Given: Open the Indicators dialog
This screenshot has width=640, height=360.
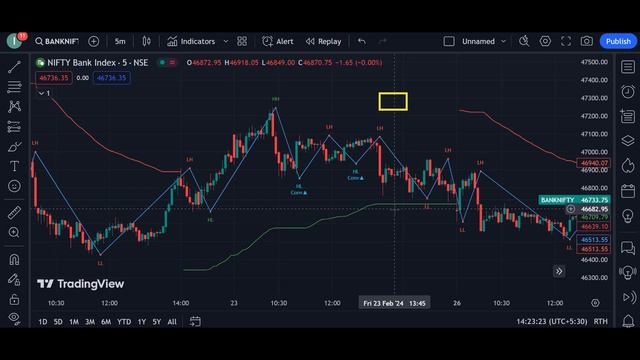Looking at the screenshot, I should click(x=191, y=41).
